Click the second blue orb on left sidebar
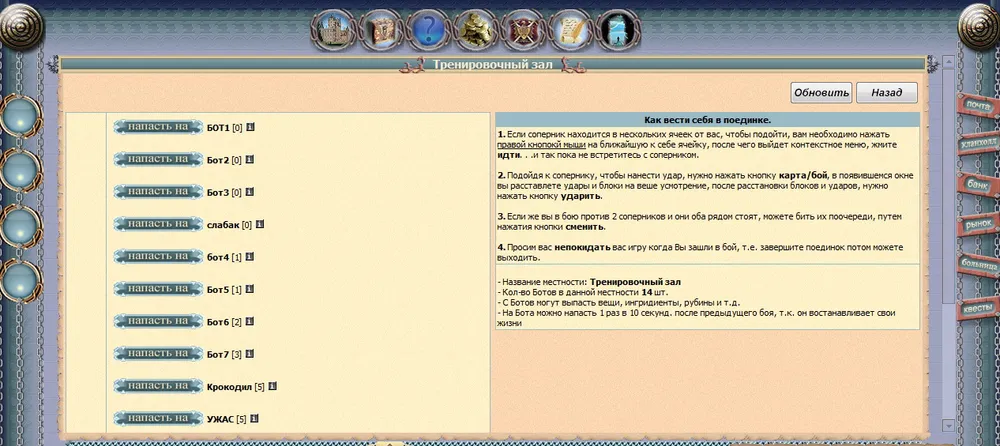Screen dimensions: 1000x446 tap(20, 170)
